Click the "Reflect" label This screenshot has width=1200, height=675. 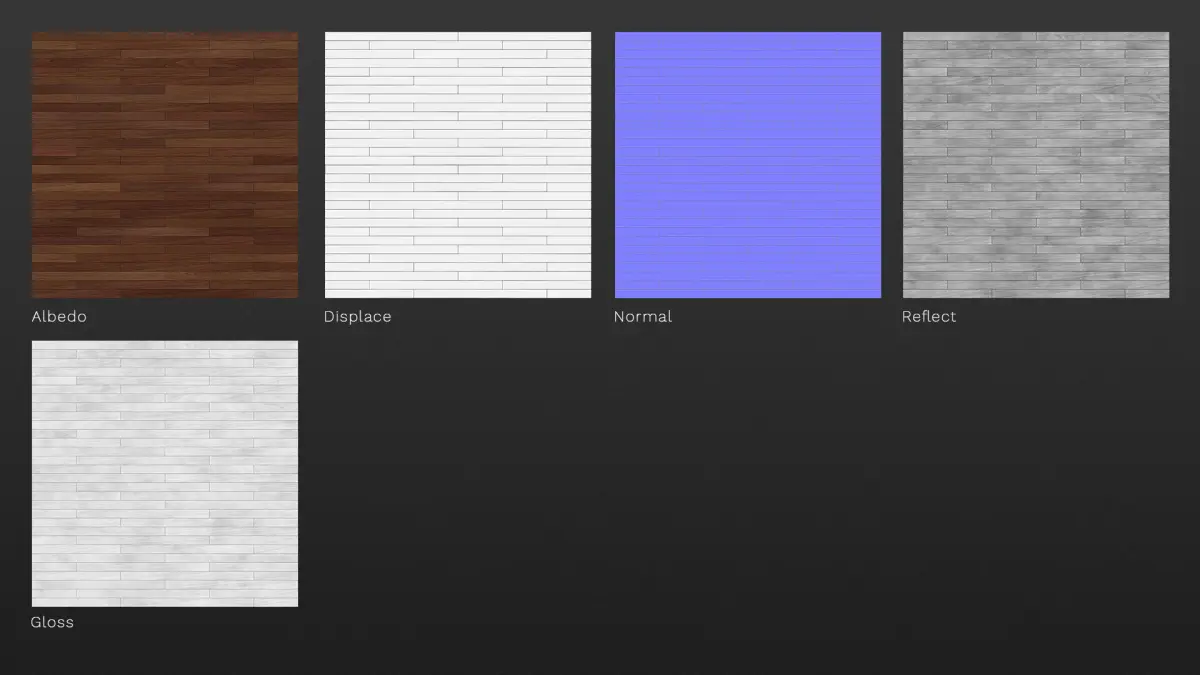click(x=929, y=316)
